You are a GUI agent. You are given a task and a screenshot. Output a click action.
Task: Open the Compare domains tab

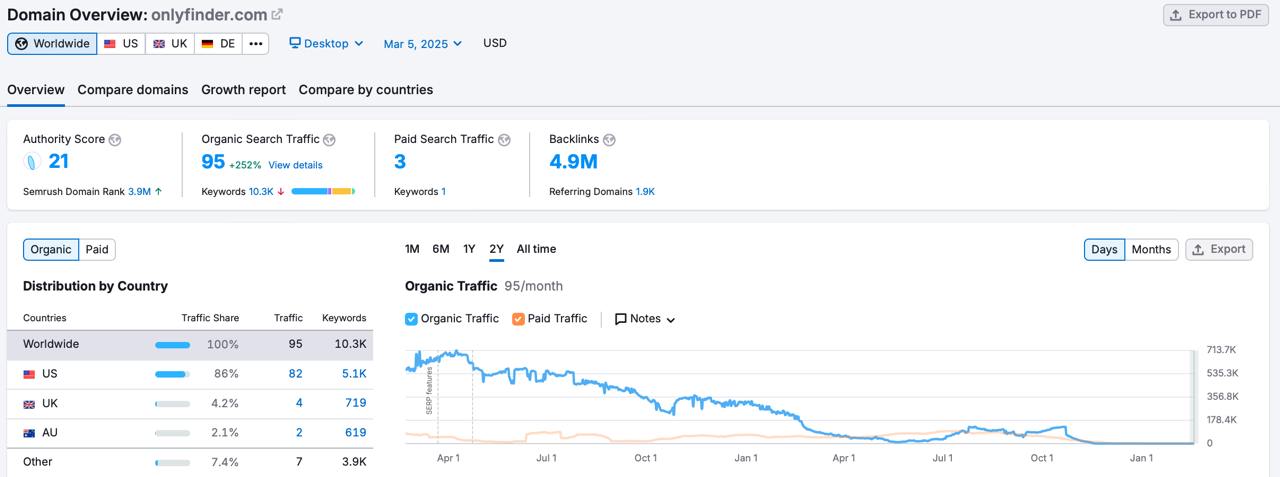(x=133, y=90)
